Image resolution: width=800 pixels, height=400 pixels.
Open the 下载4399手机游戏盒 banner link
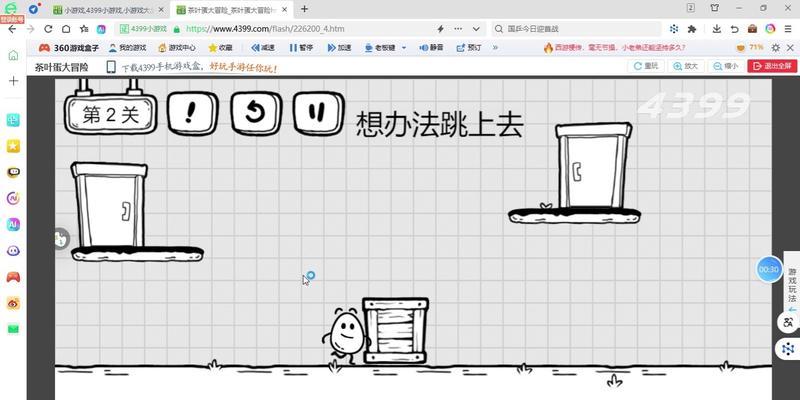(192, 67)
